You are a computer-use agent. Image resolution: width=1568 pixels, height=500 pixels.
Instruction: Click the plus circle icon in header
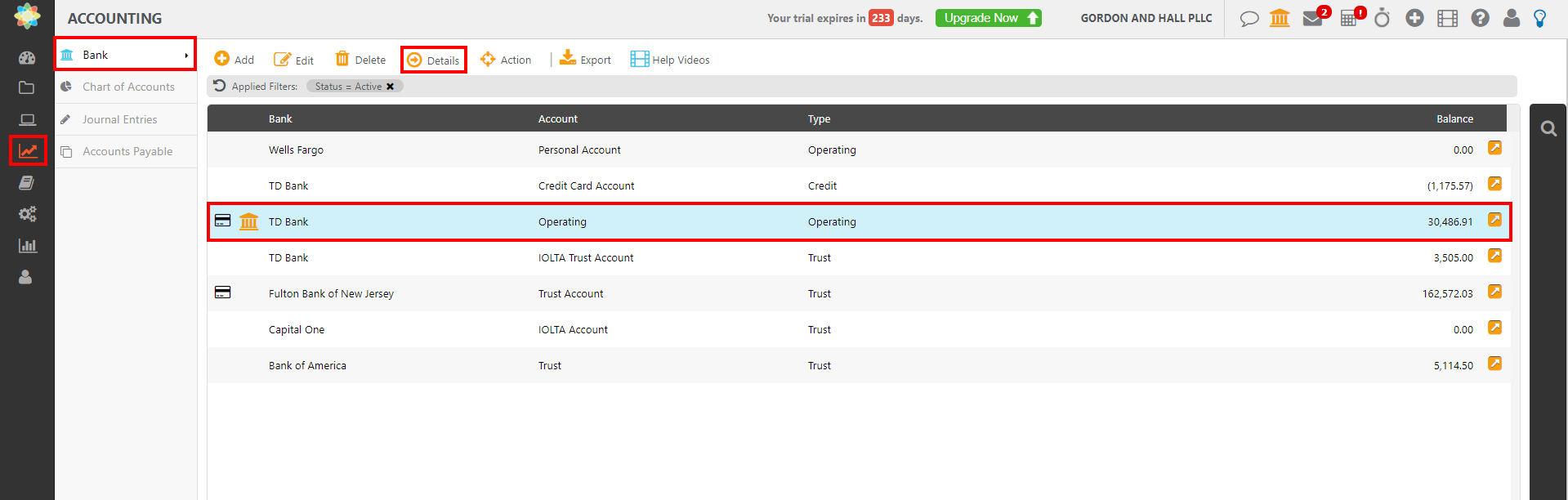tap(1414, 18)
